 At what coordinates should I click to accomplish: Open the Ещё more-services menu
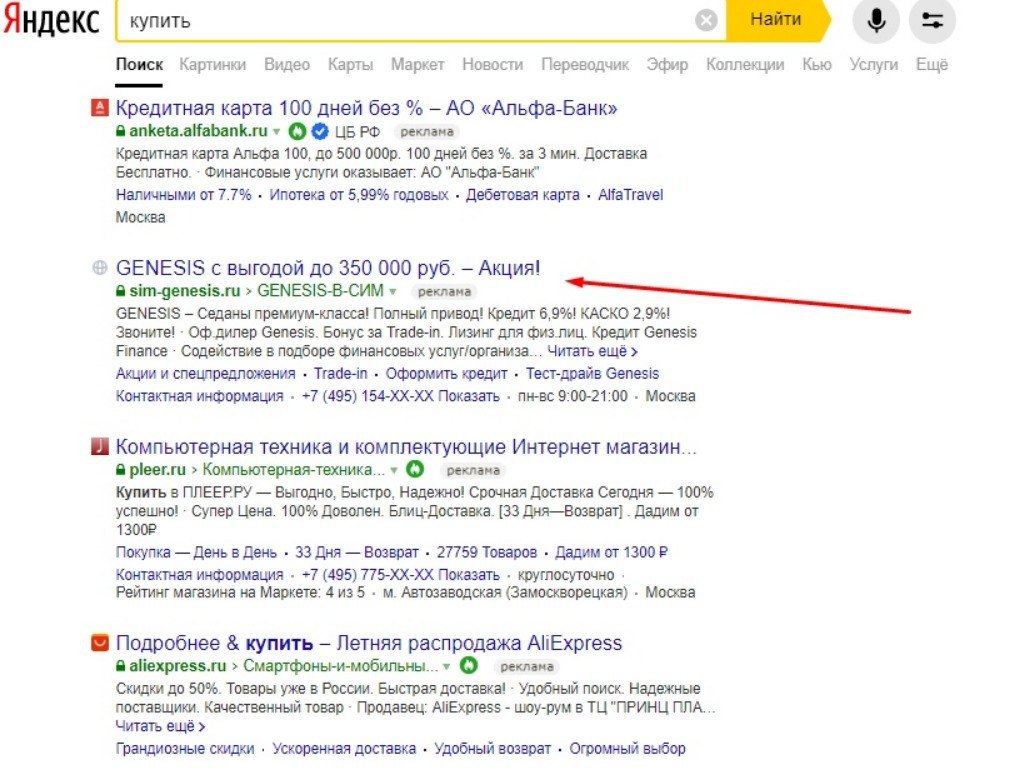tap(931, 64)
